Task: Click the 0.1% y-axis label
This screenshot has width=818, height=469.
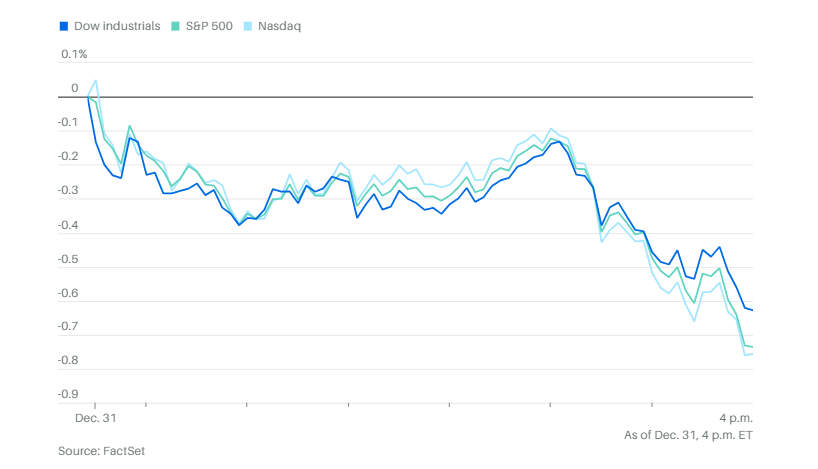Action: tap(73, 54)
